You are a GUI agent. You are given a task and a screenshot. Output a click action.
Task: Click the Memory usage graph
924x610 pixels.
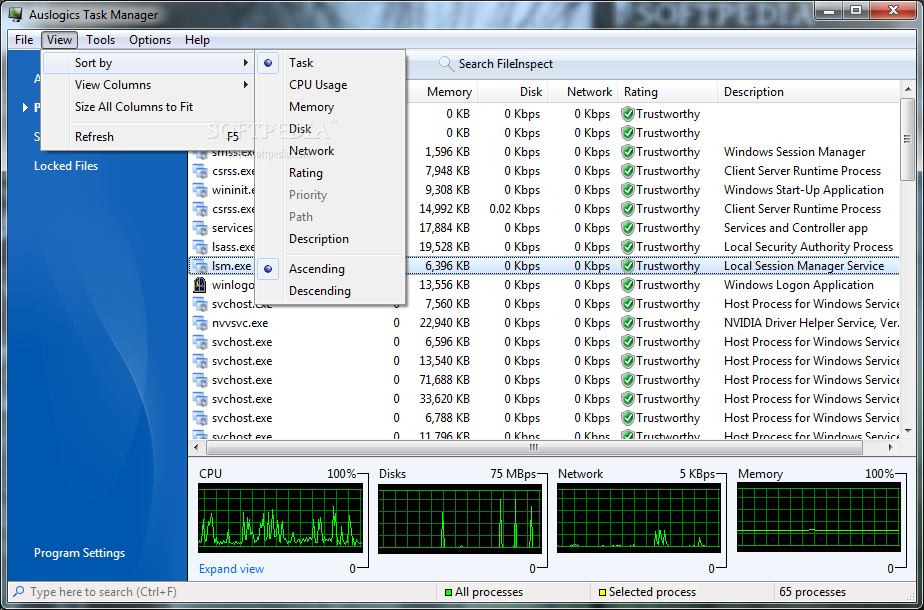click(x=819, y=517)
